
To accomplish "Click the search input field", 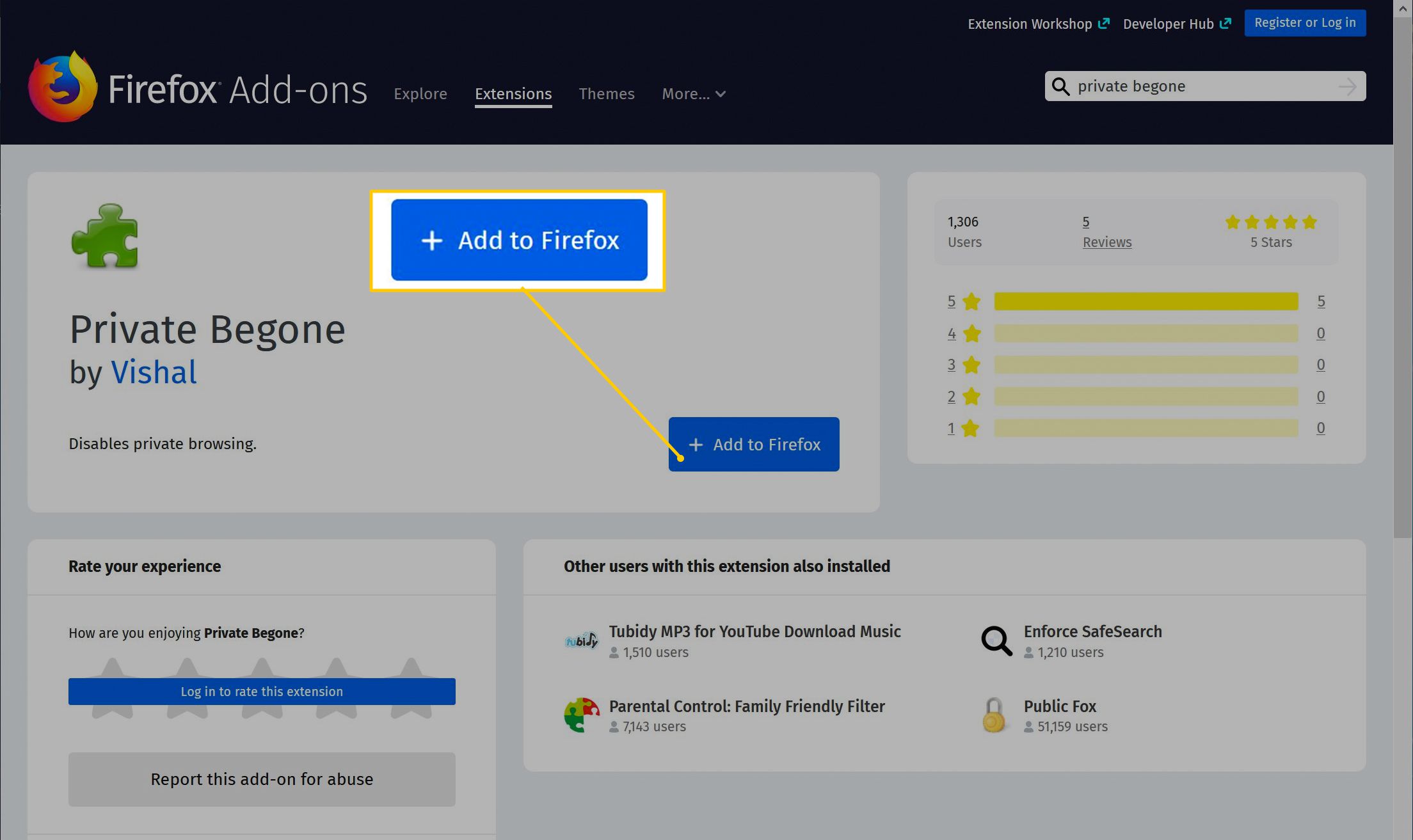I will [1201, 86].
